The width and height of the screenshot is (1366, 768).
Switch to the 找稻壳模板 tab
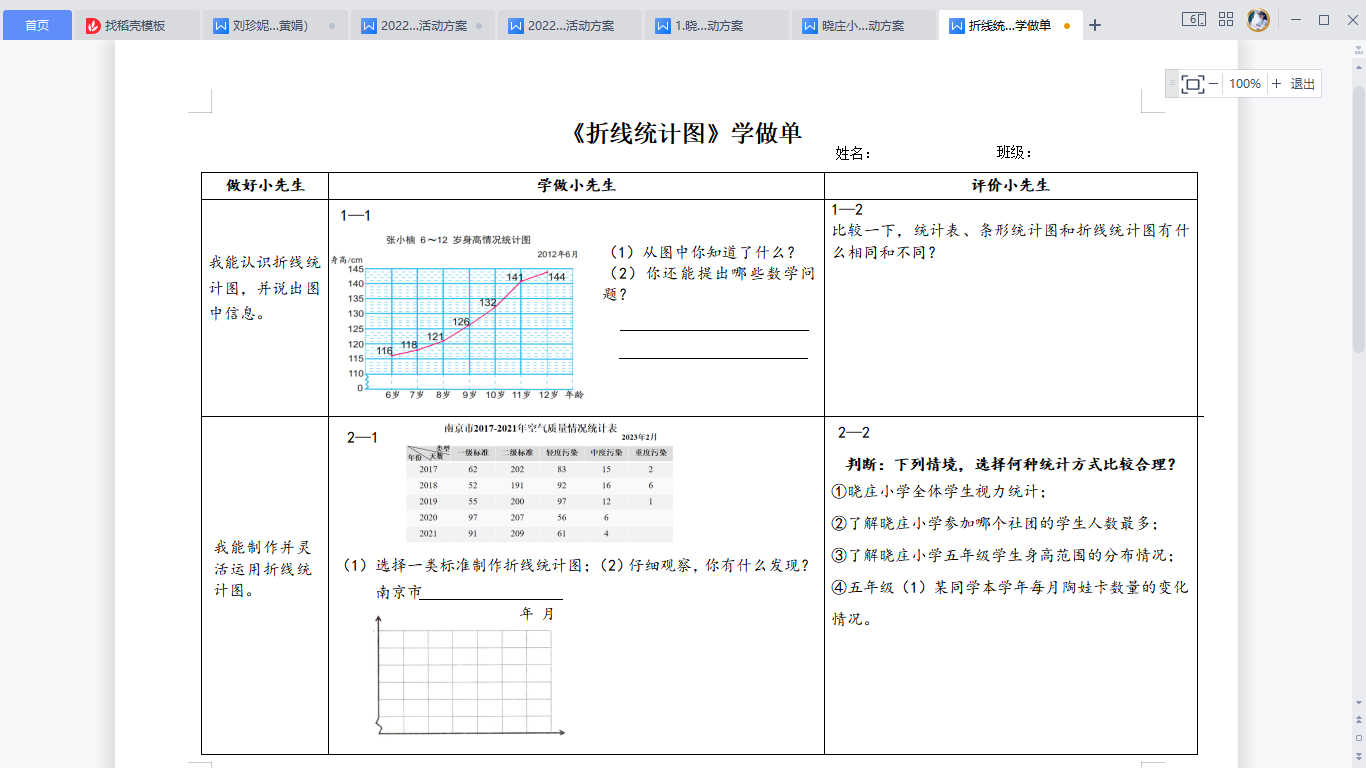click(137, 25)
